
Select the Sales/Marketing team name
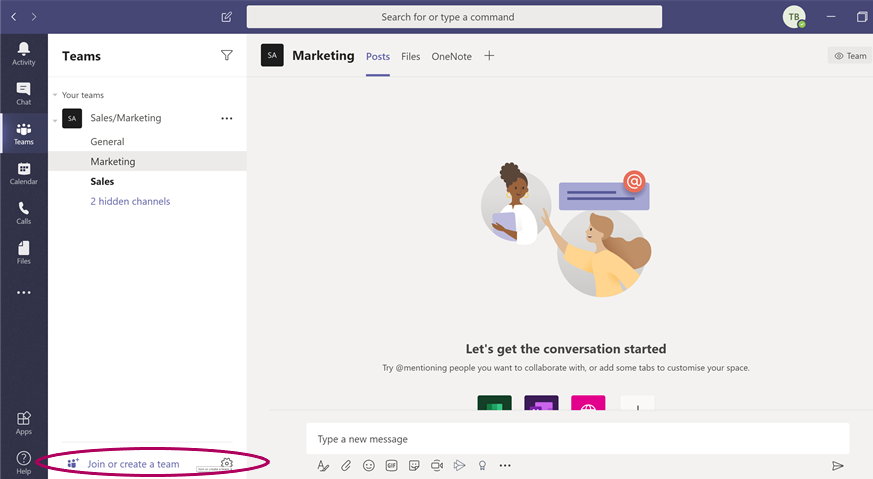tap(126, 118)
